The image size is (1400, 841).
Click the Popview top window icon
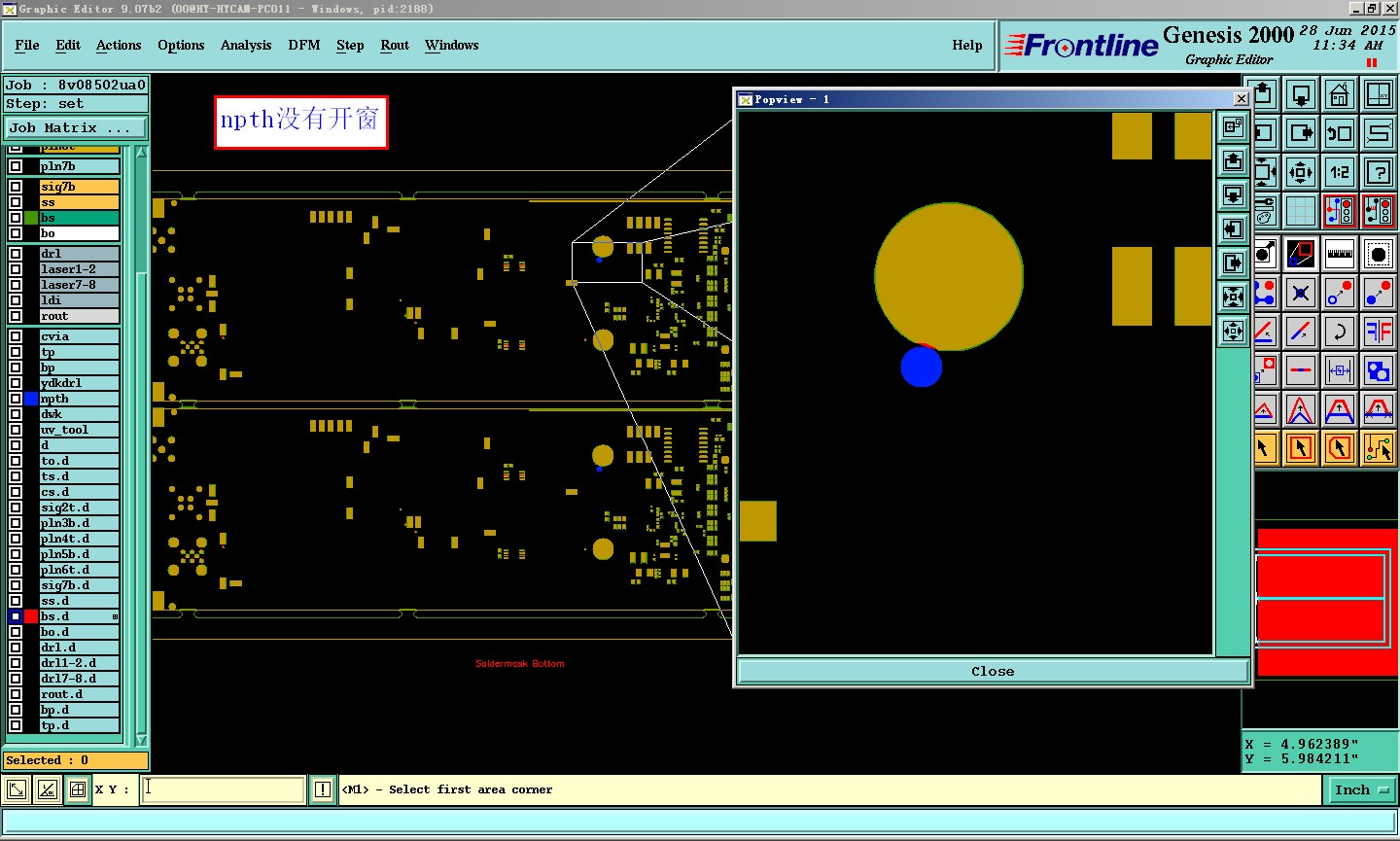pyautogui.click(x=1233, y=126)
